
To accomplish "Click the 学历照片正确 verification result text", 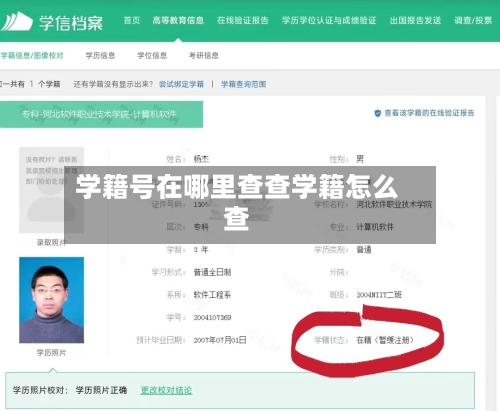I will [101, 390].
